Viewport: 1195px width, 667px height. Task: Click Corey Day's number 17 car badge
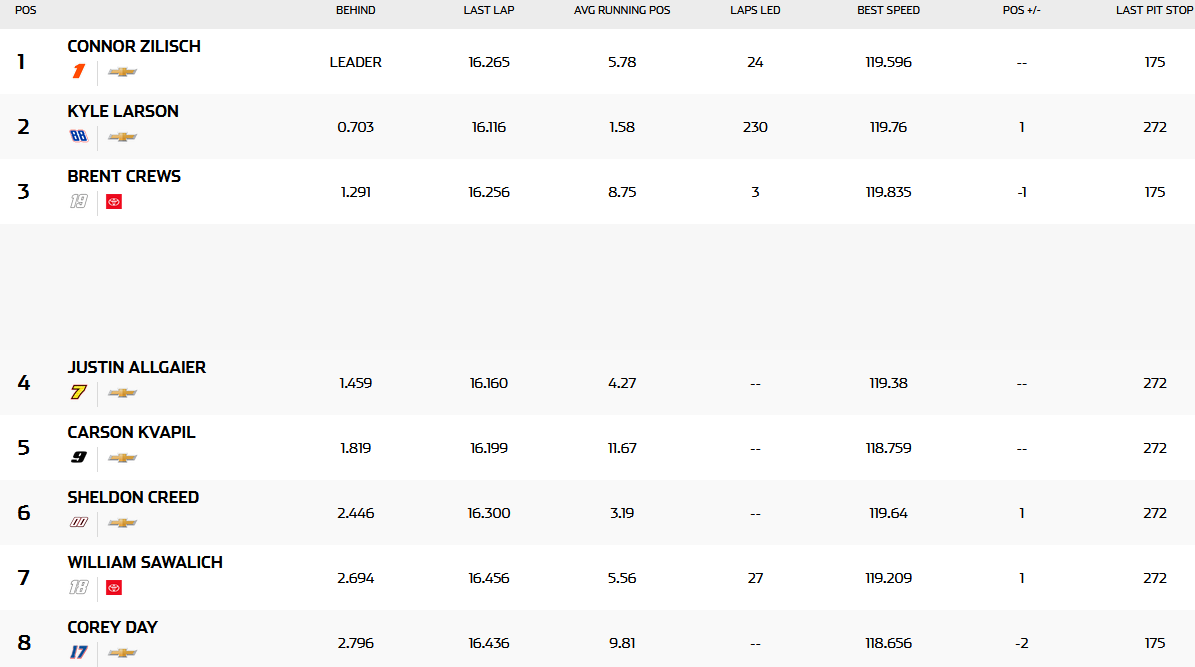78,653
